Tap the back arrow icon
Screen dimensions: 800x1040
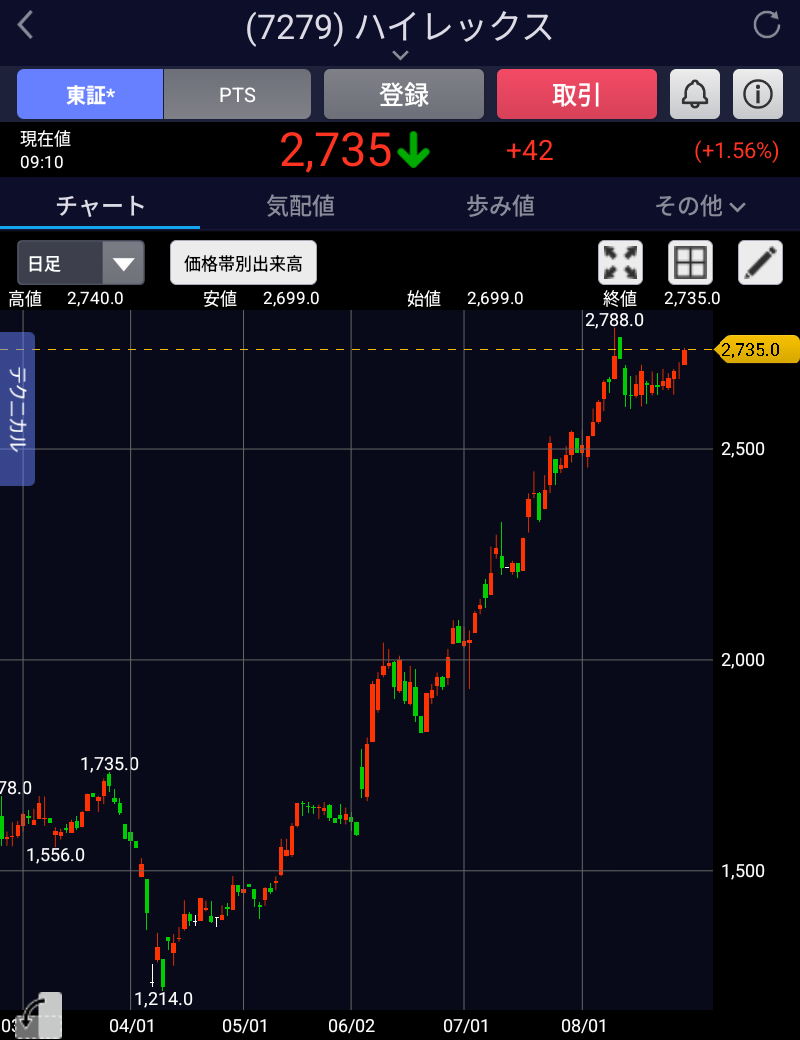tap(26, 26)
